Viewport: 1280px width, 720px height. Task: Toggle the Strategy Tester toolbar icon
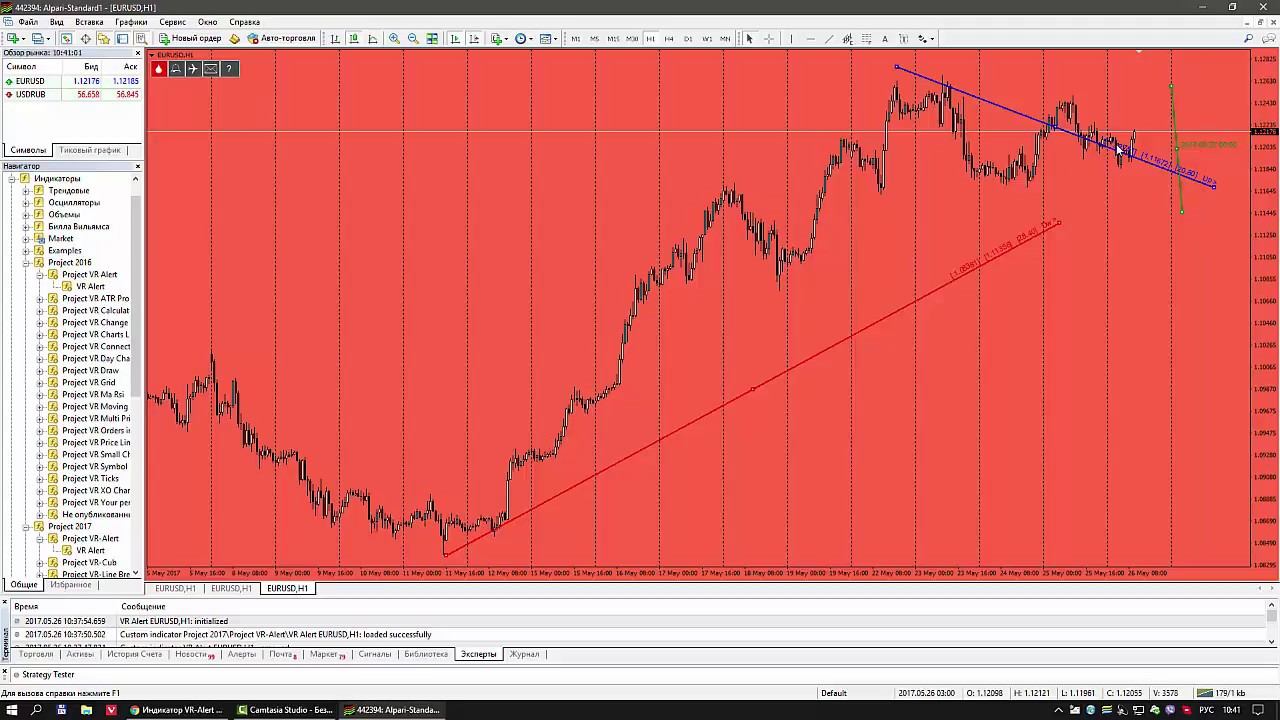click(x=141, y=39)
